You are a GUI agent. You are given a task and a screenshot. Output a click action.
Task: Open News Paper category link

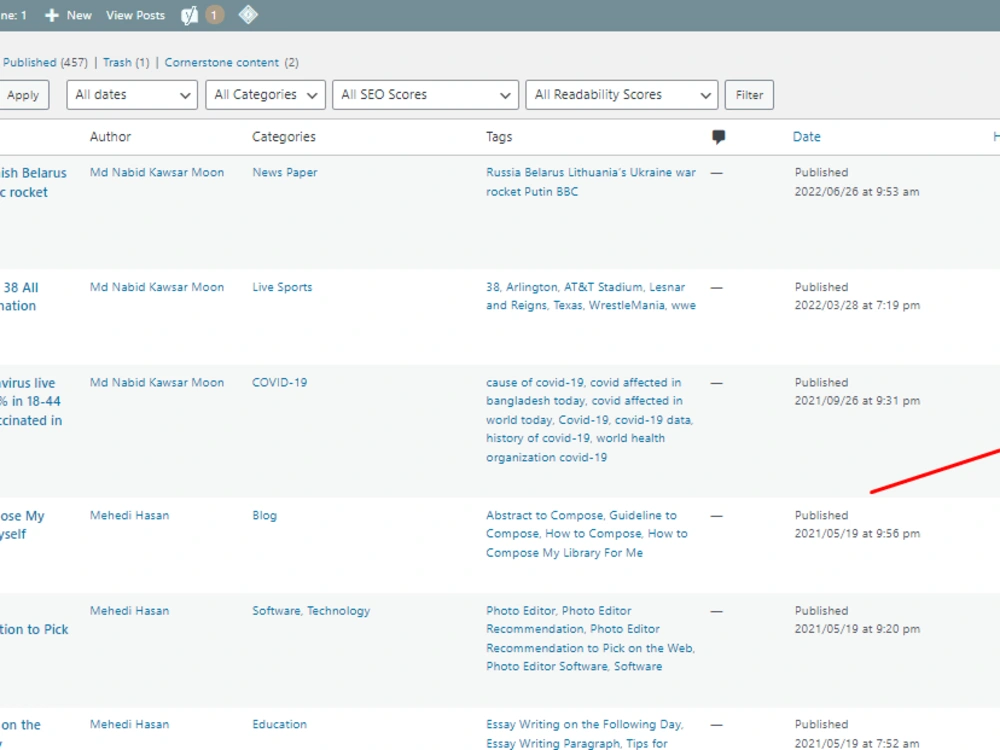click(284, 172)
